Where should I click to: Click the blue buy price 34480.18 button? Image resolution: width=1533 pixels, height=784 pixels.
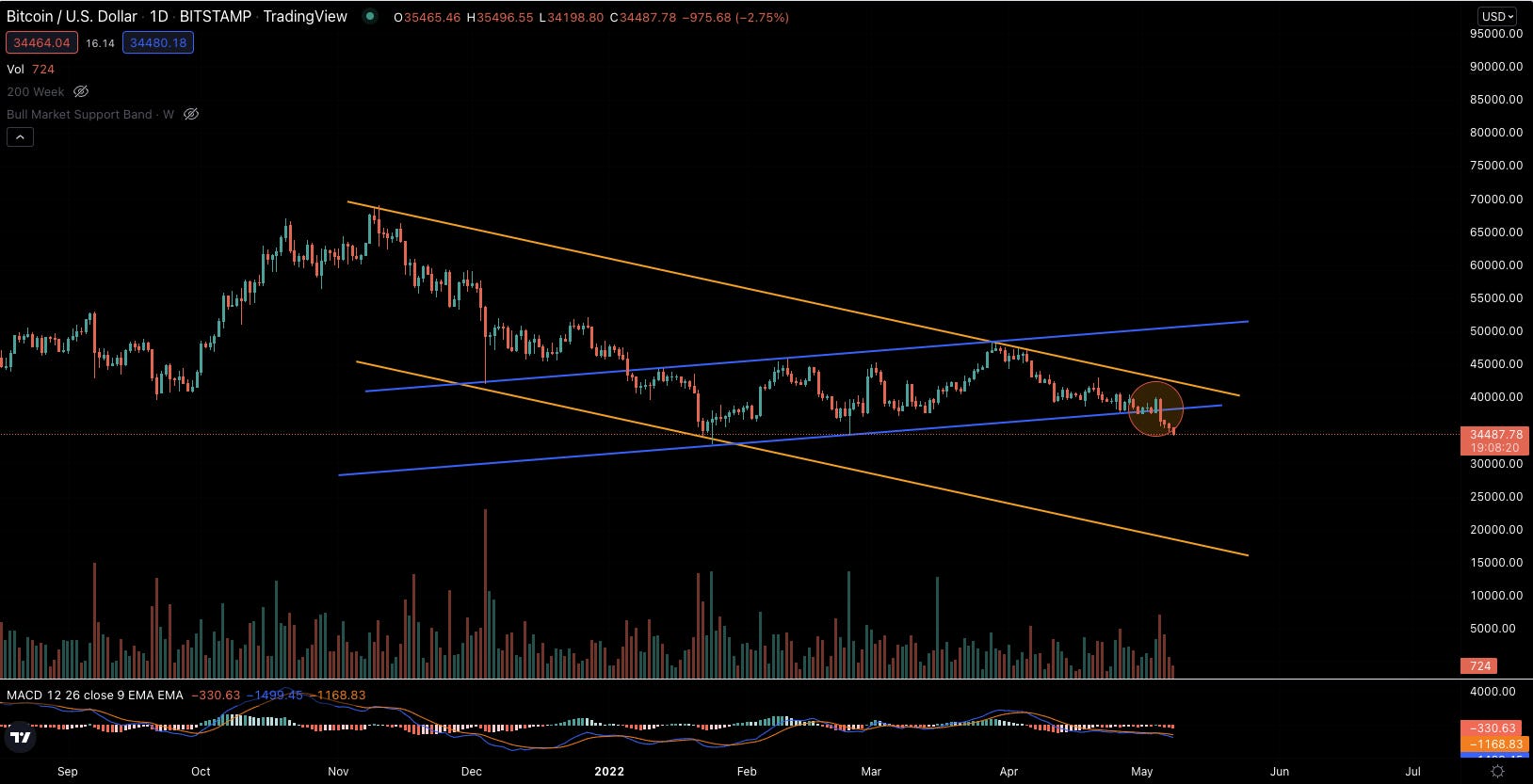click(x=158, y=42)
